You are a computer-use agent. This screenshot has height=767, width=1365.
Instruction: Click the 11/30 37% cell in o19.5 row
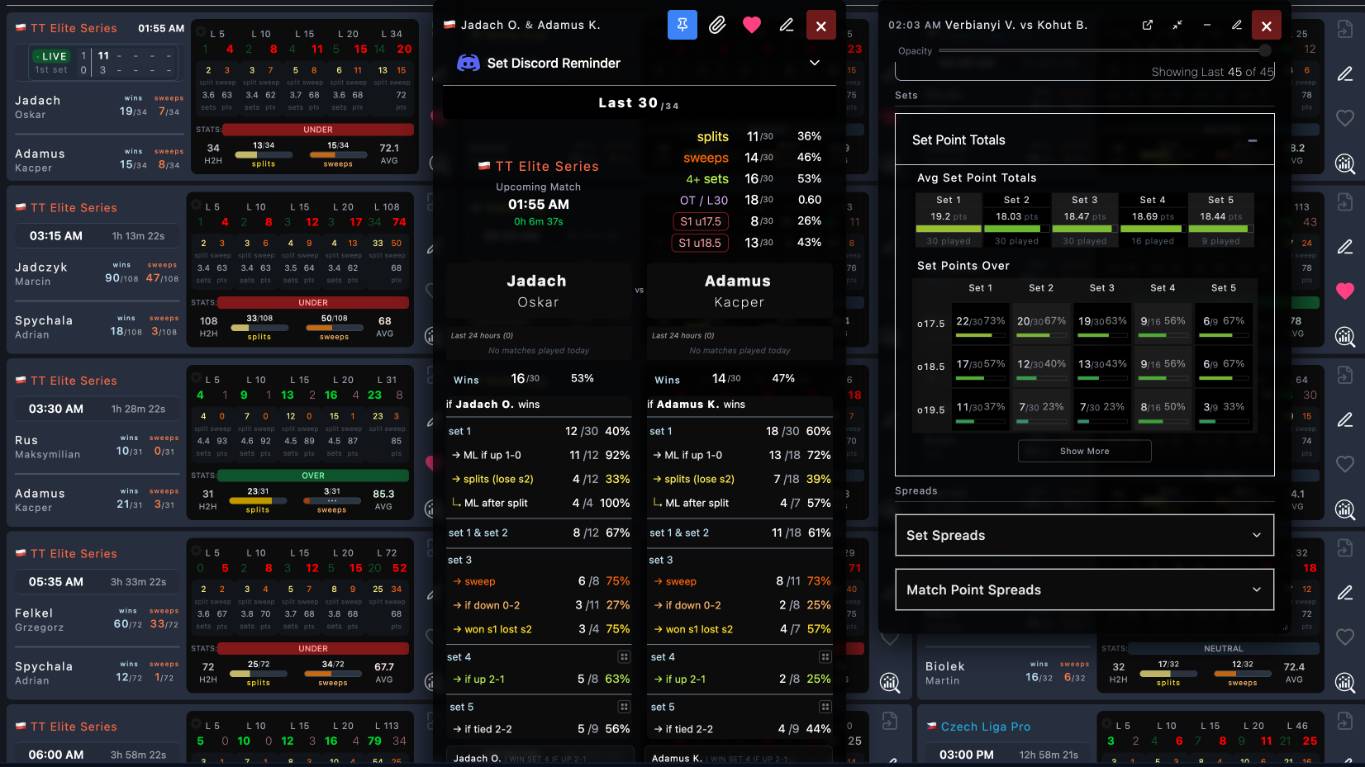pyautogui.click(x=980, y=410)
